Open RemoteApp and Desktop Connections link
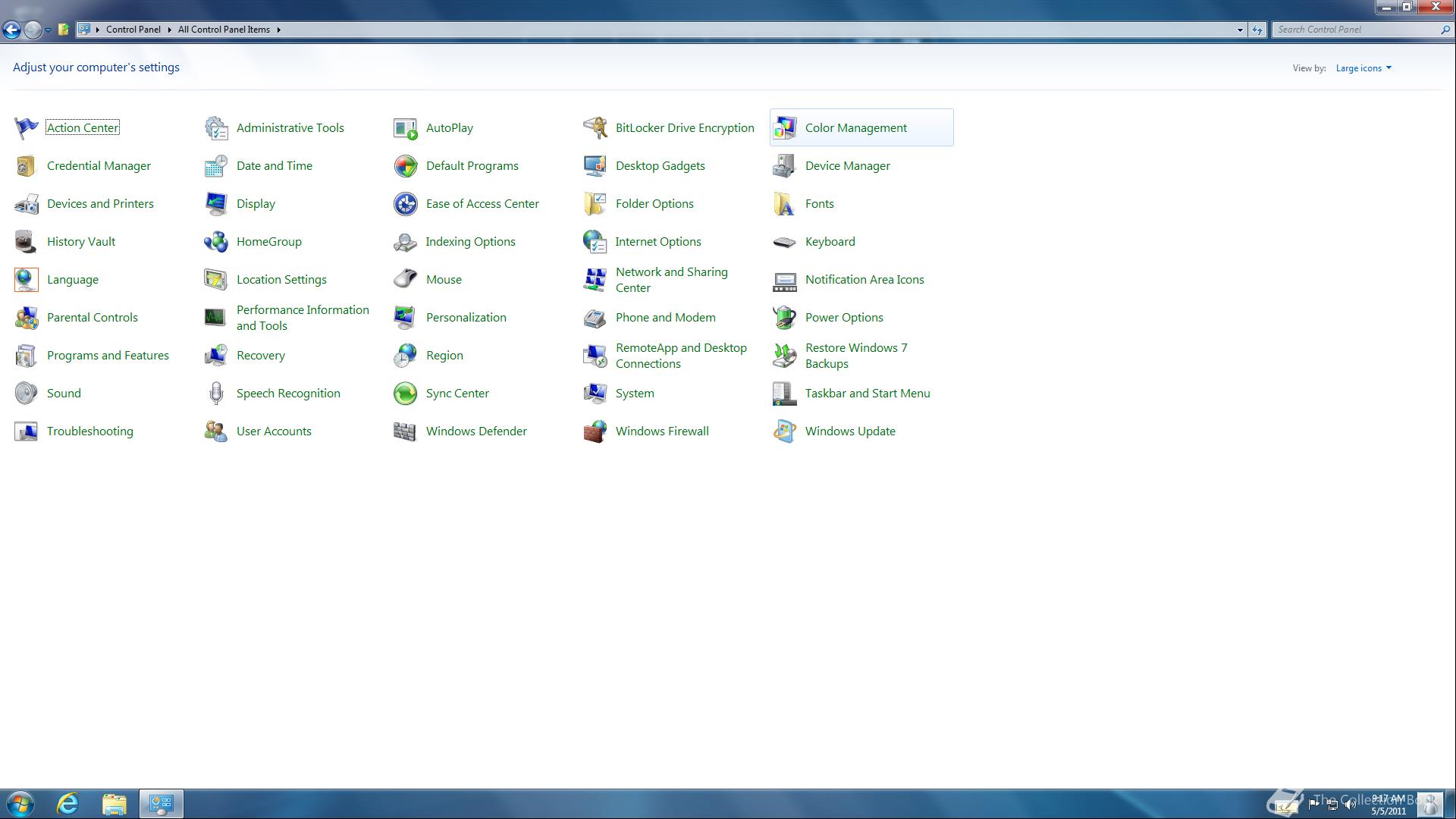This screenshot has height=819, width=1456. (x=681, y=356)
